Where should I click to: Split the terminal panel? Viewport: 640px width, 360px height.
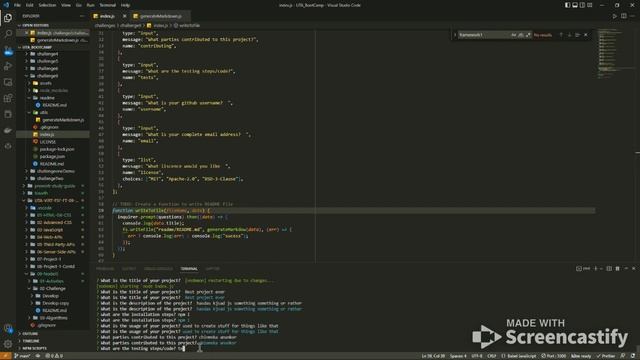click(609, 269)
